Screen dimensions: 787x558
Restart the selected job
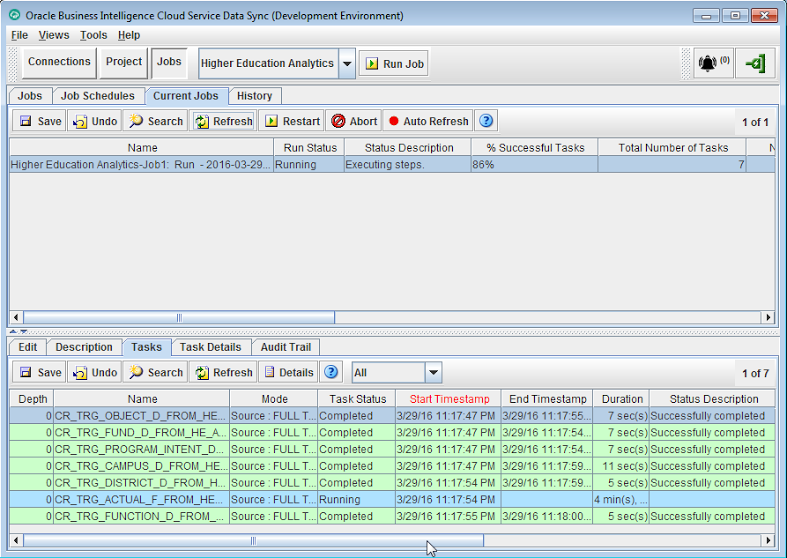coord(292,121)
